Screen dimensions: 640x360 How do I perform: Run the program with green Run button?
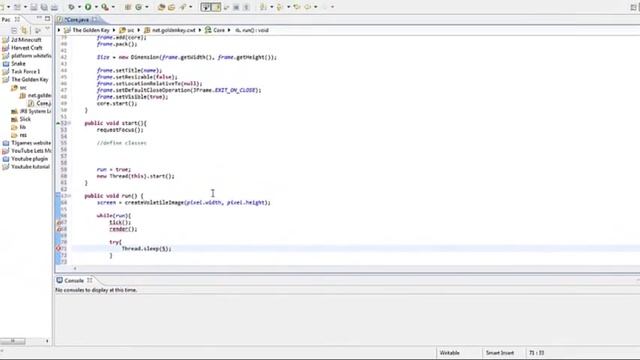(x=88, y=7)
